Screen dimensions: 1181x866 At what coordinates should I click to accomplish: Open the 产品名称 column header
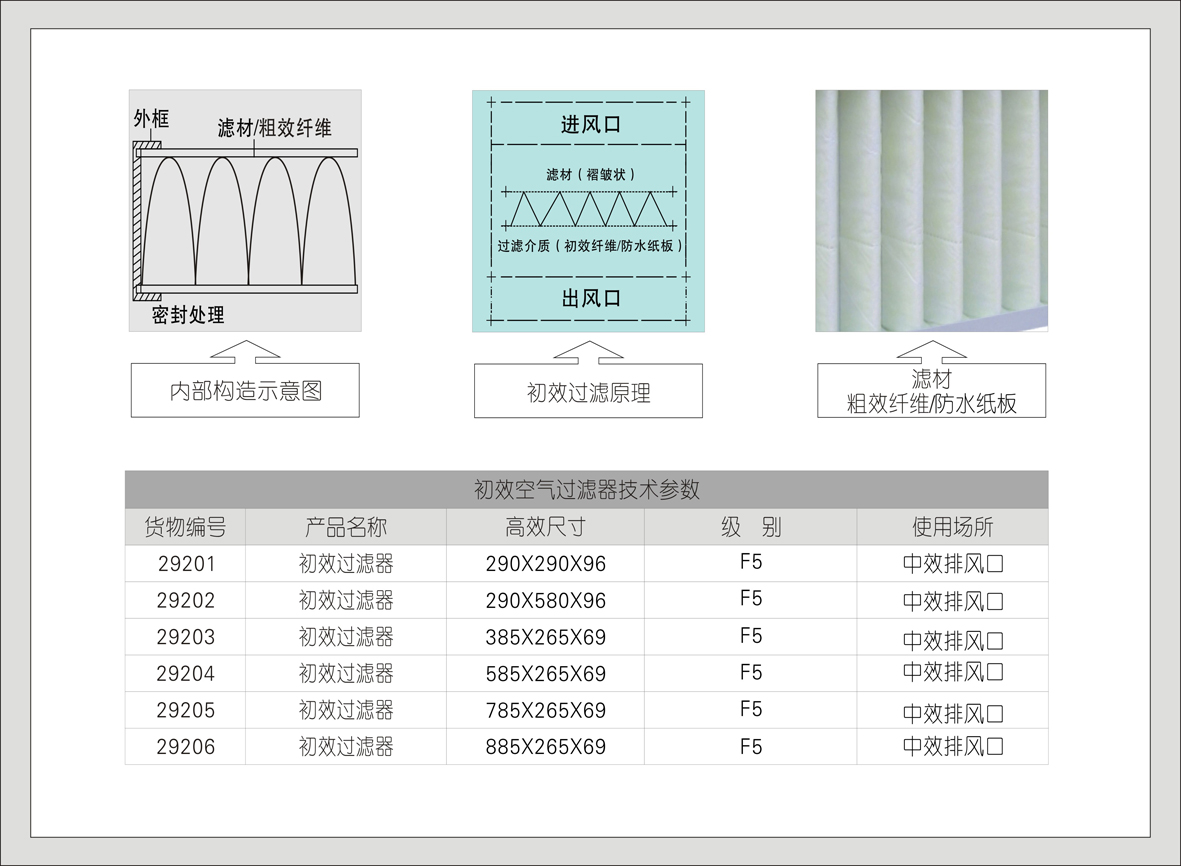[345, 527]
